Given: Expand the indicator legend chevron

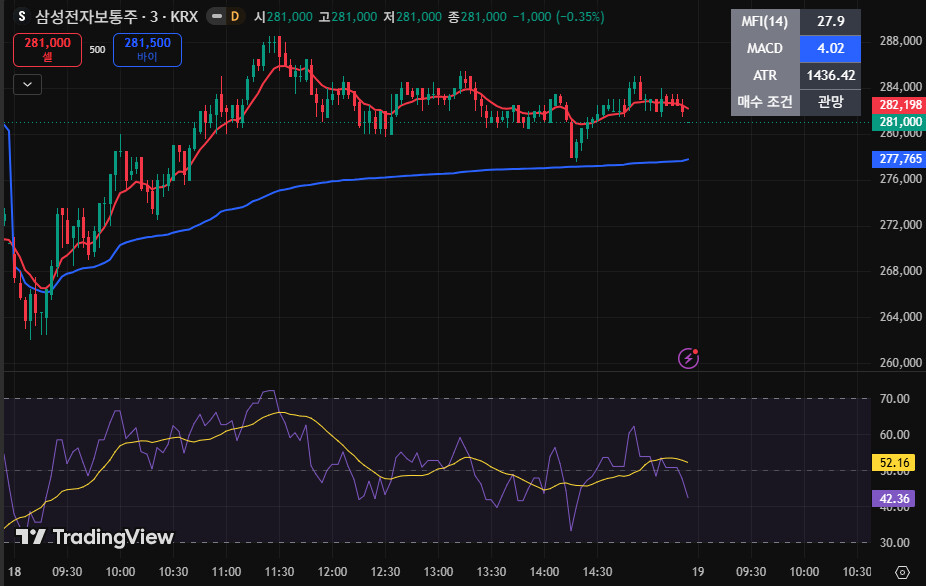Looking at the screenshot, I should pos(28,84).
